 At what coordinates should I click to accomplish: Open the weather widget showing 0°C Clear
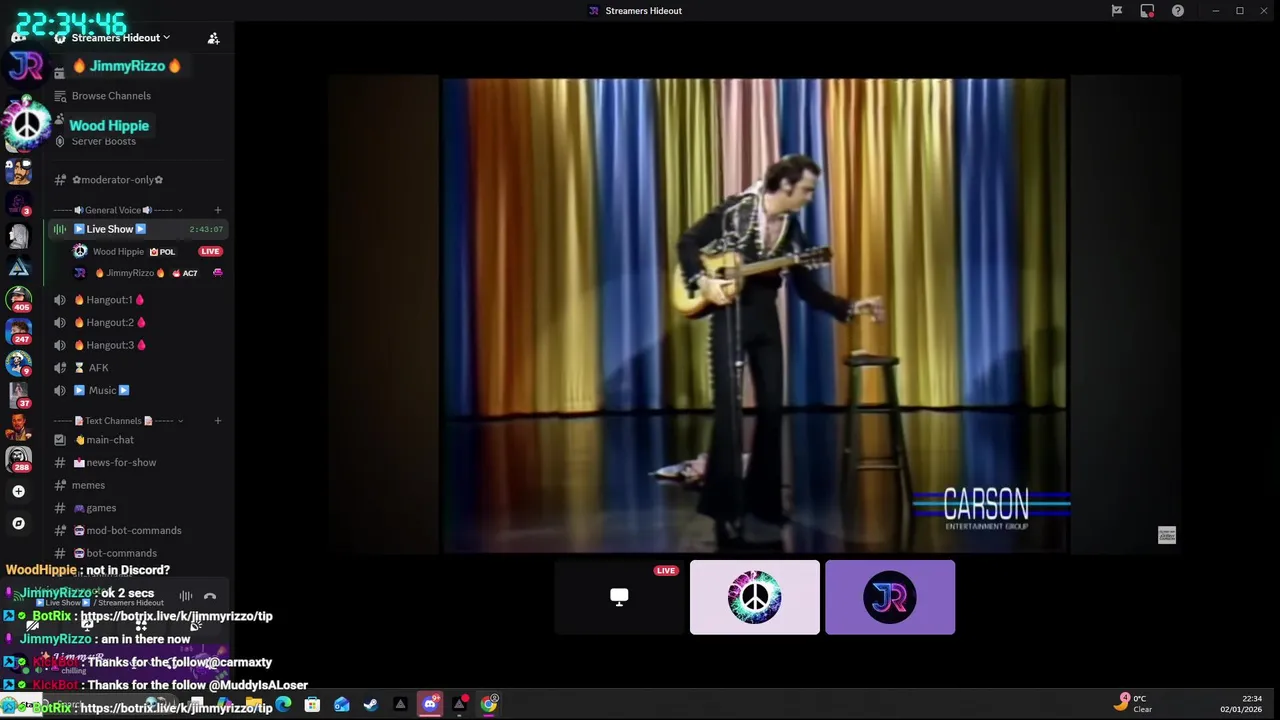(x=1132, y=703)
